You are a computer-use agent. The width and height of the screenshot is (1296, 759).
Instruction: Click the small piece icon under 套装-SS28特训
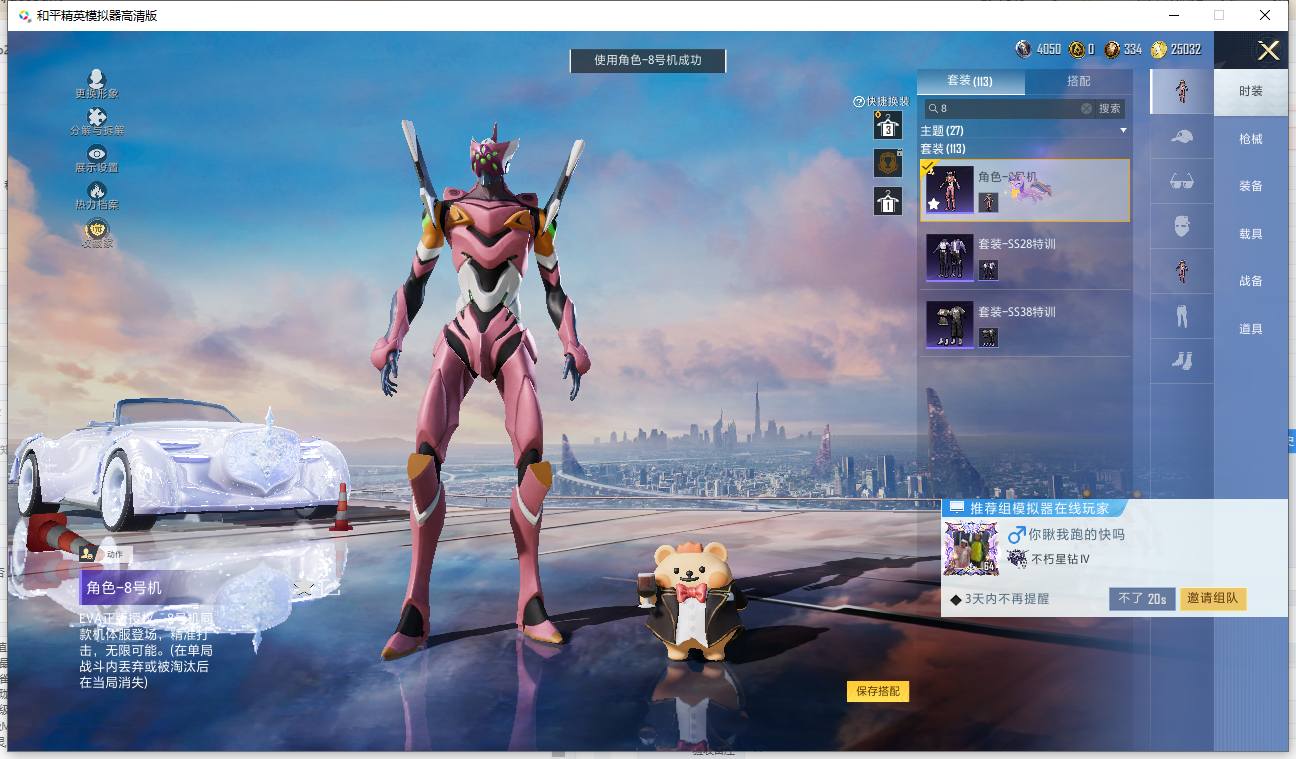pos(988,270)
